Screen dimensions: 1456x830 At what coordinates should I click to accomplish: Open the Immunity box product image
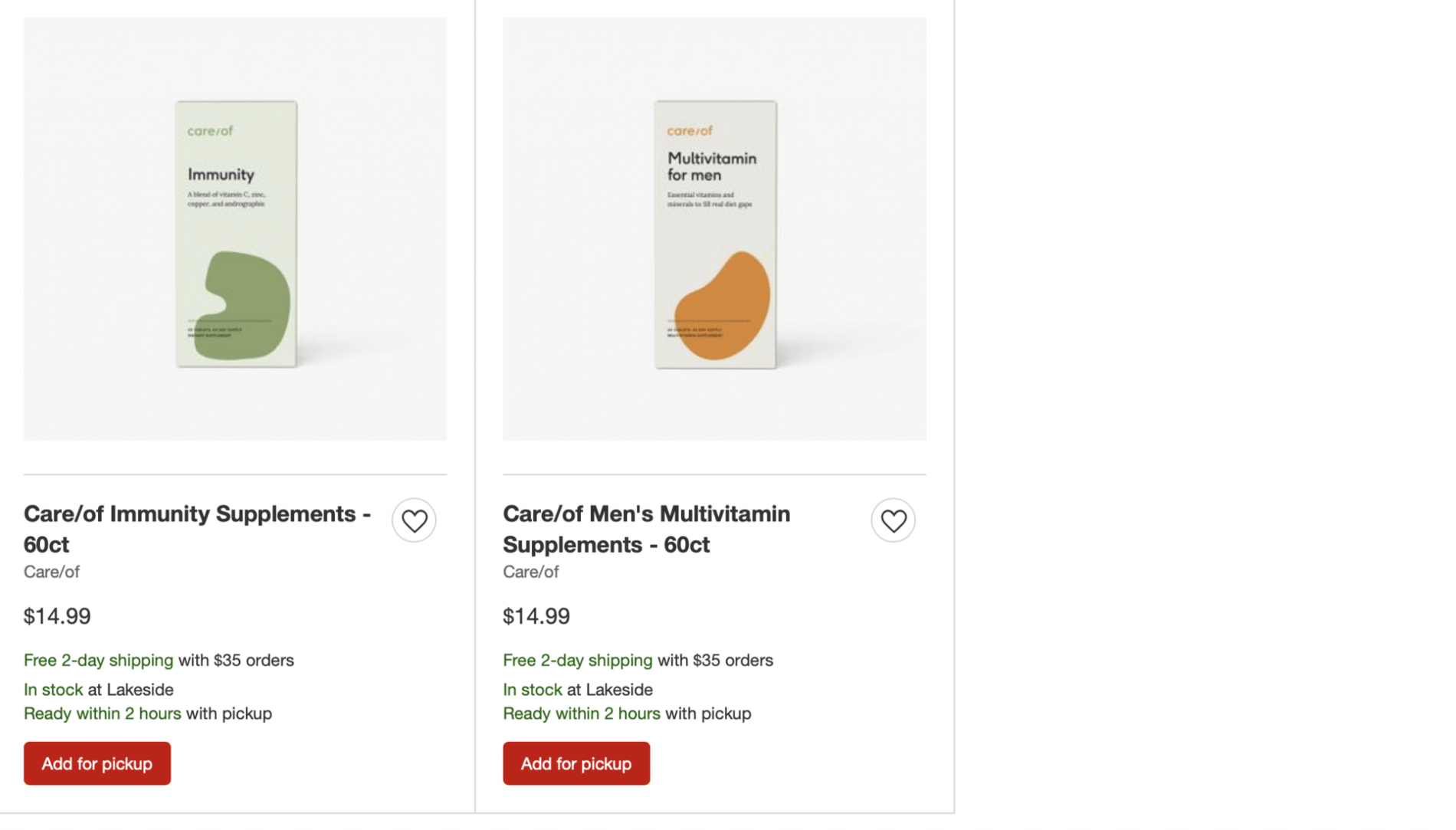(x=234, y=228)
